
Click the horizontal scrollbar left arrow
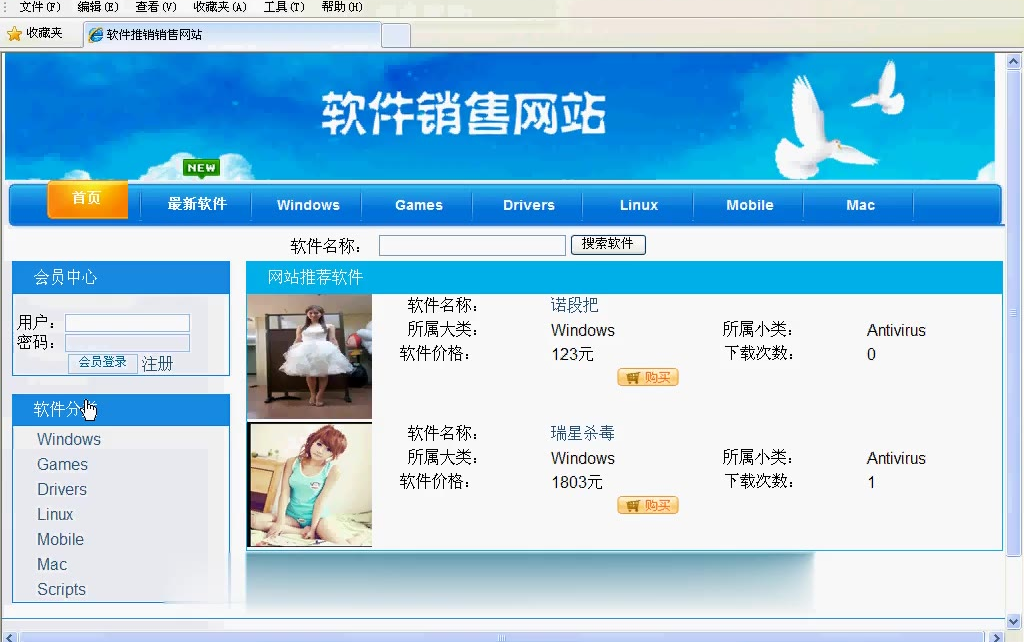point(9,637)
